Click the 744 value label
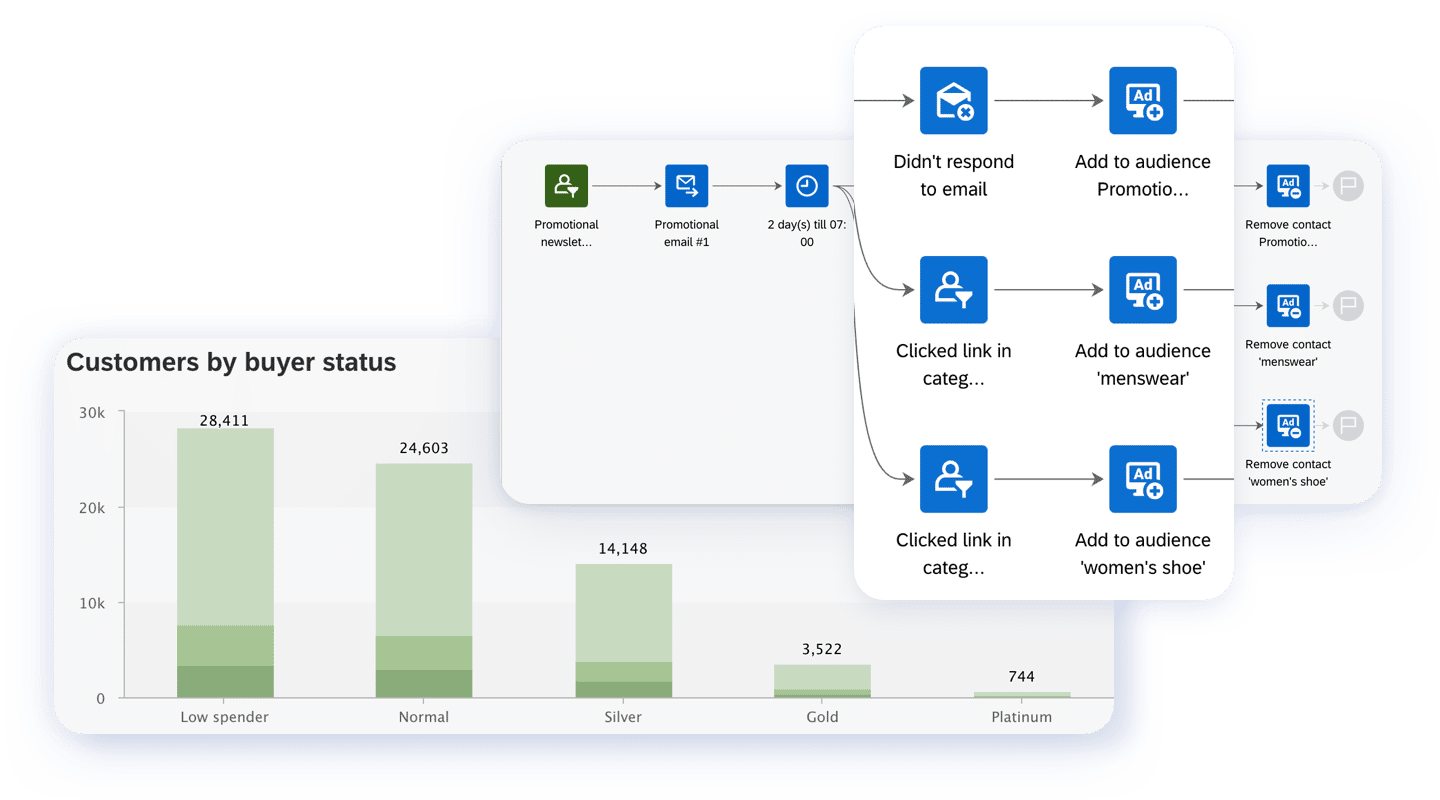This screenshot has width=1440, height=800. tap(1022, 677)
